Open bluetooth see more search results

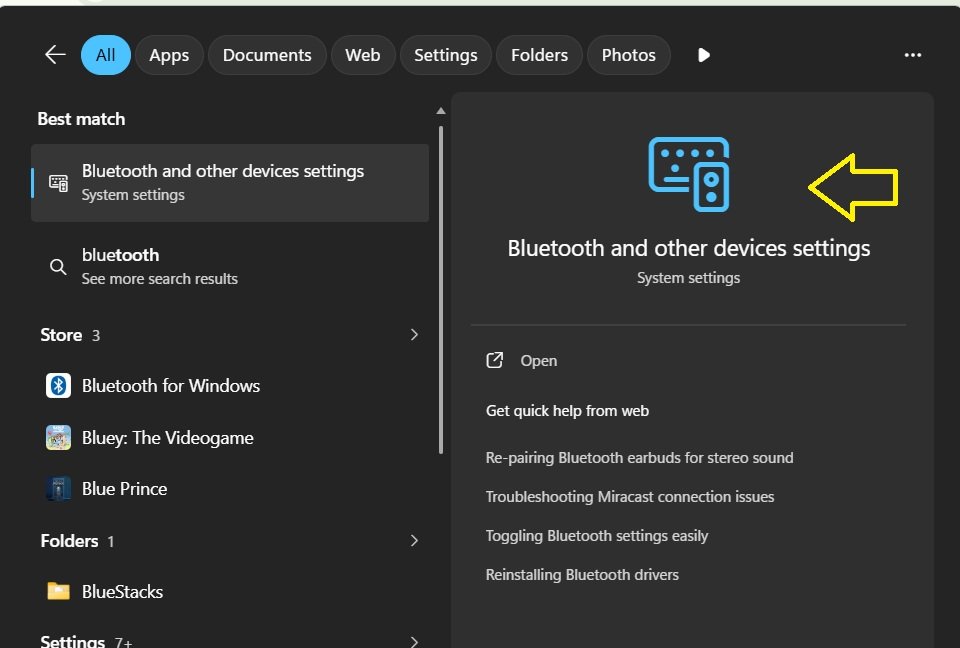tap(230, 266)
